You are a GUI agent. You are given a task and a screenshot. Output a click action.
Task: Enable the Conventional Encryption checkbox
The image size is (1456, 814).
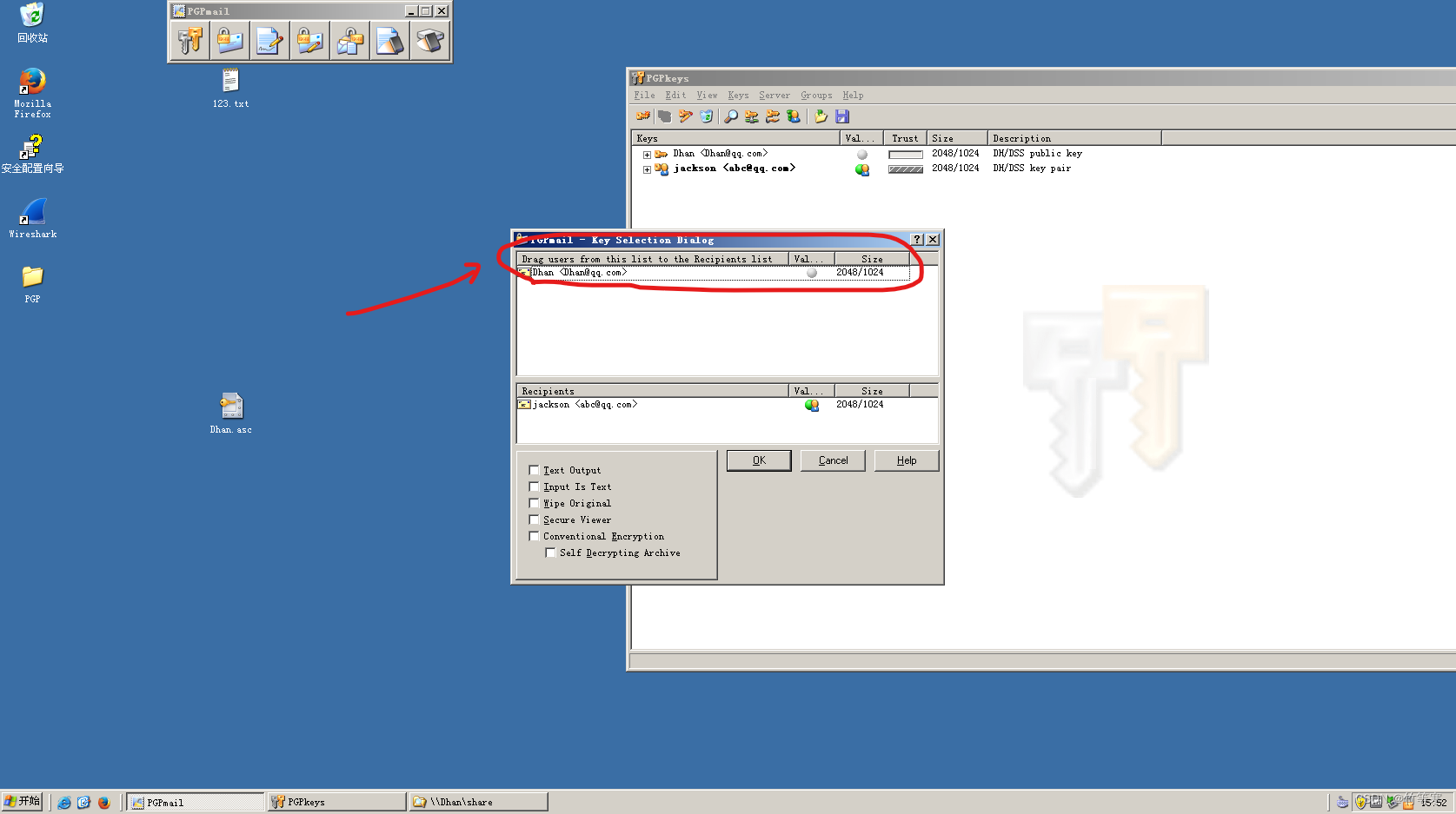(535, 536)
